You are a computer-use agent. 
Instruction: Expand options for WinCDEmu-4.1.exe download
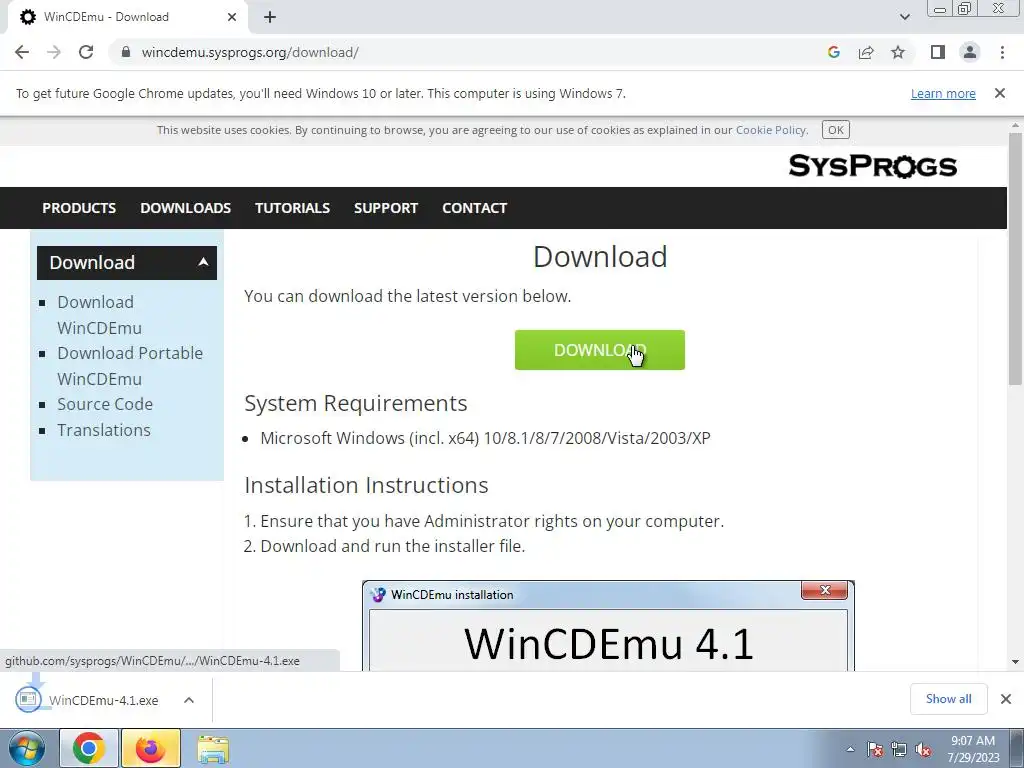click(x=189, y=700)
